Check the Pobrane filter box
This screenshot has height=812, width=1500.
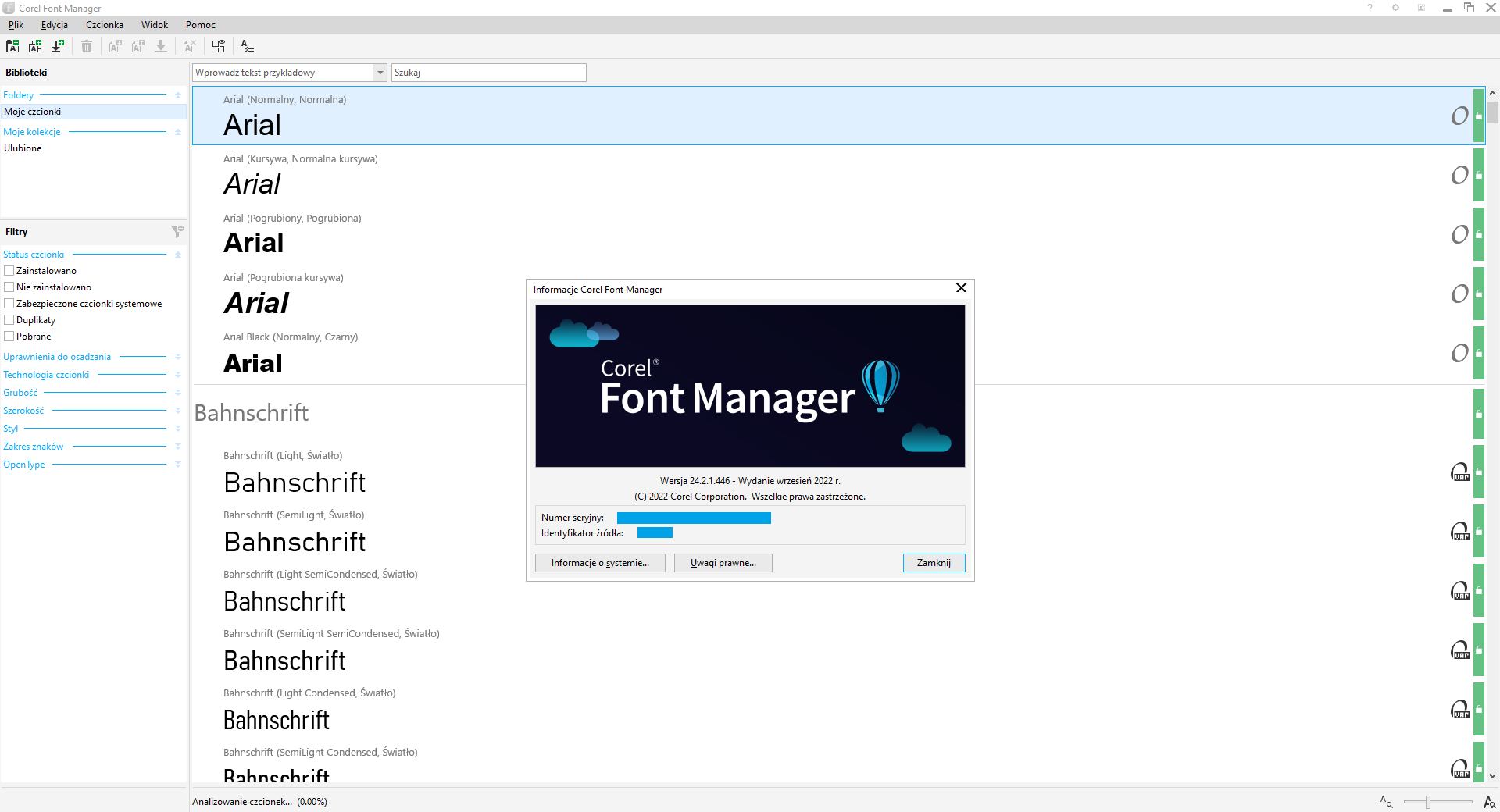pyautogui.click(x=9, y=337)
